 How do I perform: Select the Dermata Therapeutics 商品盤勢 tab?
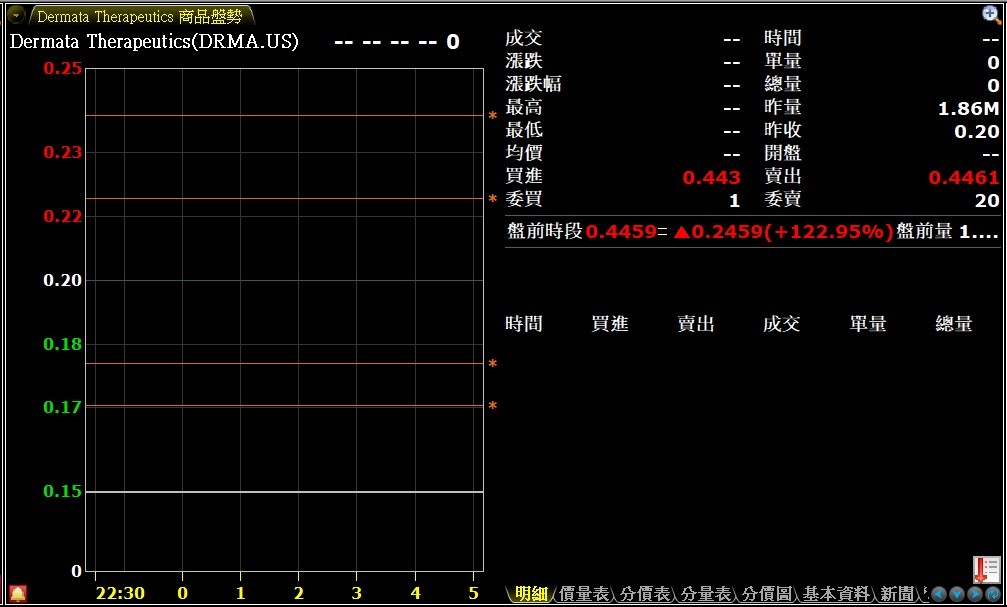point(139,15)
